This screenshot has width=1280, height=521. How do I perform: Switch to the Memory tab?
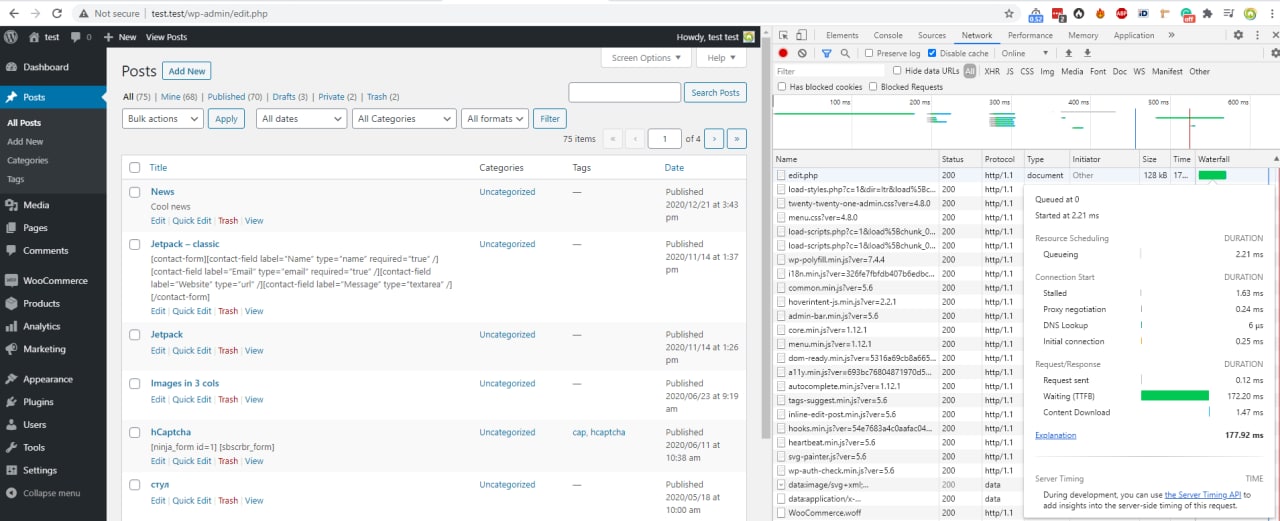point(1083,35)
